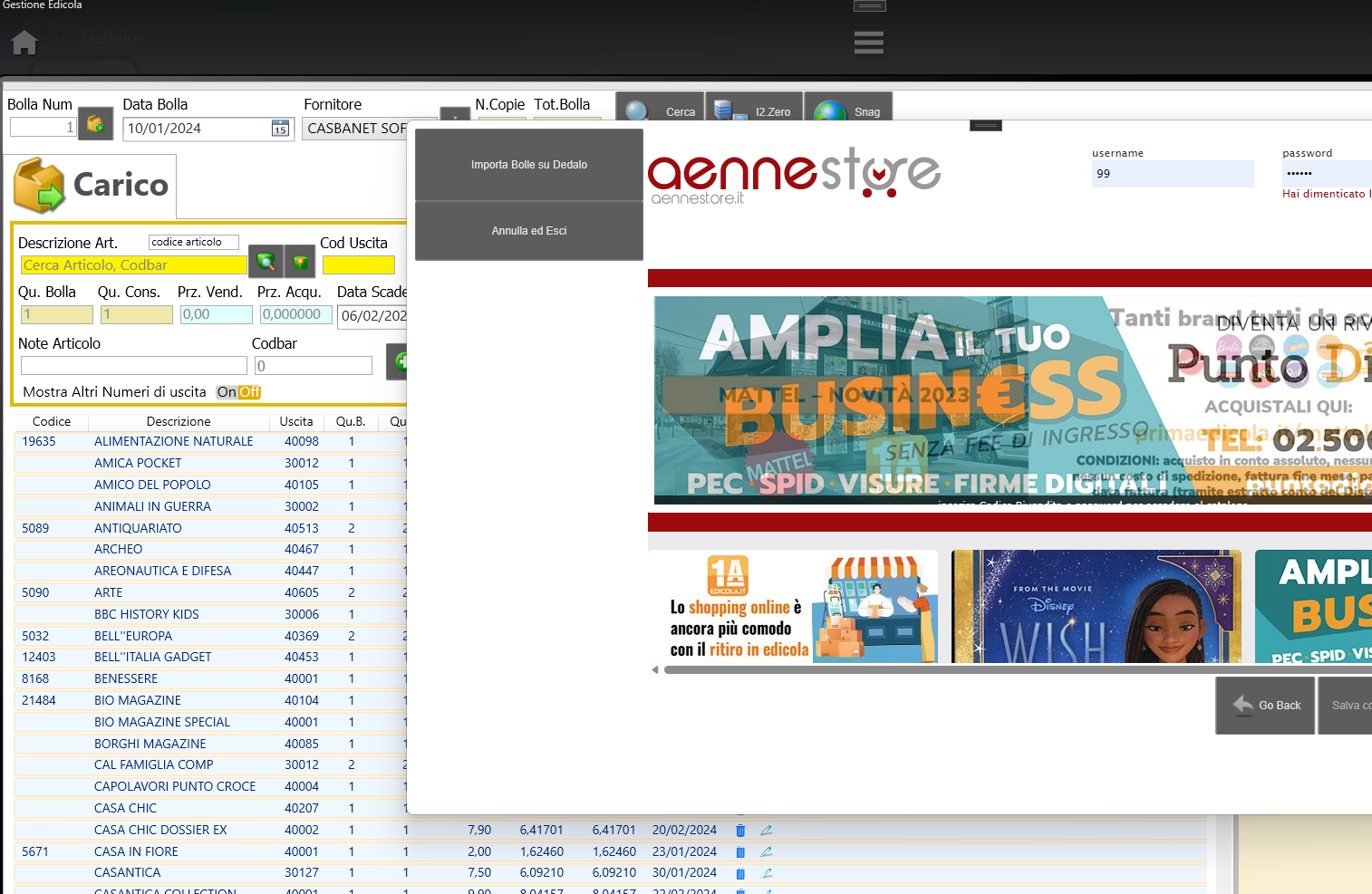Screen dimensions: 1372x894
Task: Open the 1A Edicola shopping online banner
Action: tap(793, 606)
